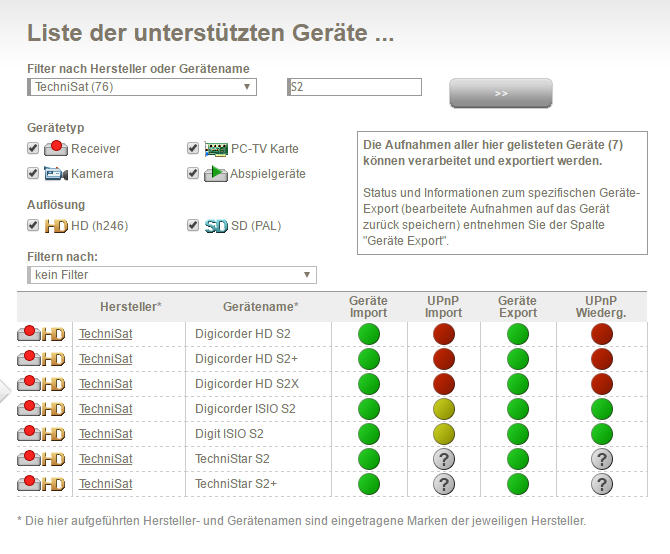The image size is (670, 554).
Task: Open TechniSat link for Digit ISIO S2
Action: pos(106,434)
